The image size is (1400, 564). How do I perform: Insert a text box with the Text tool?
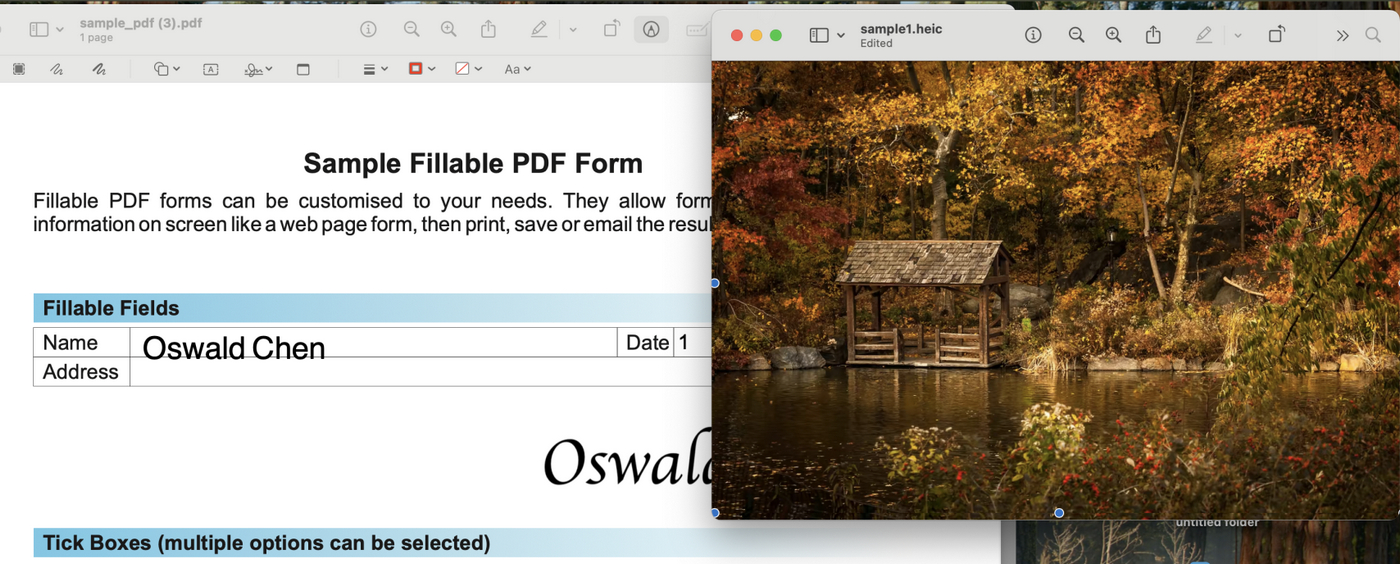211,69
